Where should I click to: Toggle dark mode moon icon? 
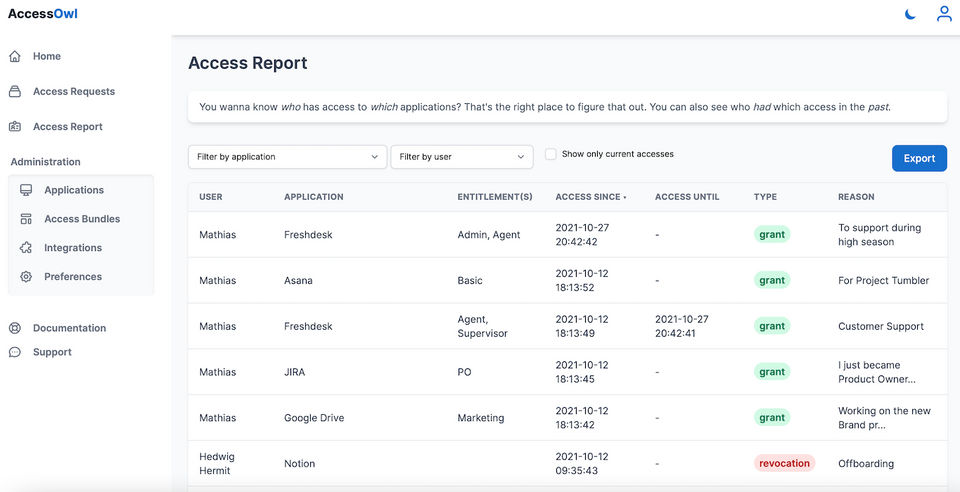click(910, 14)
